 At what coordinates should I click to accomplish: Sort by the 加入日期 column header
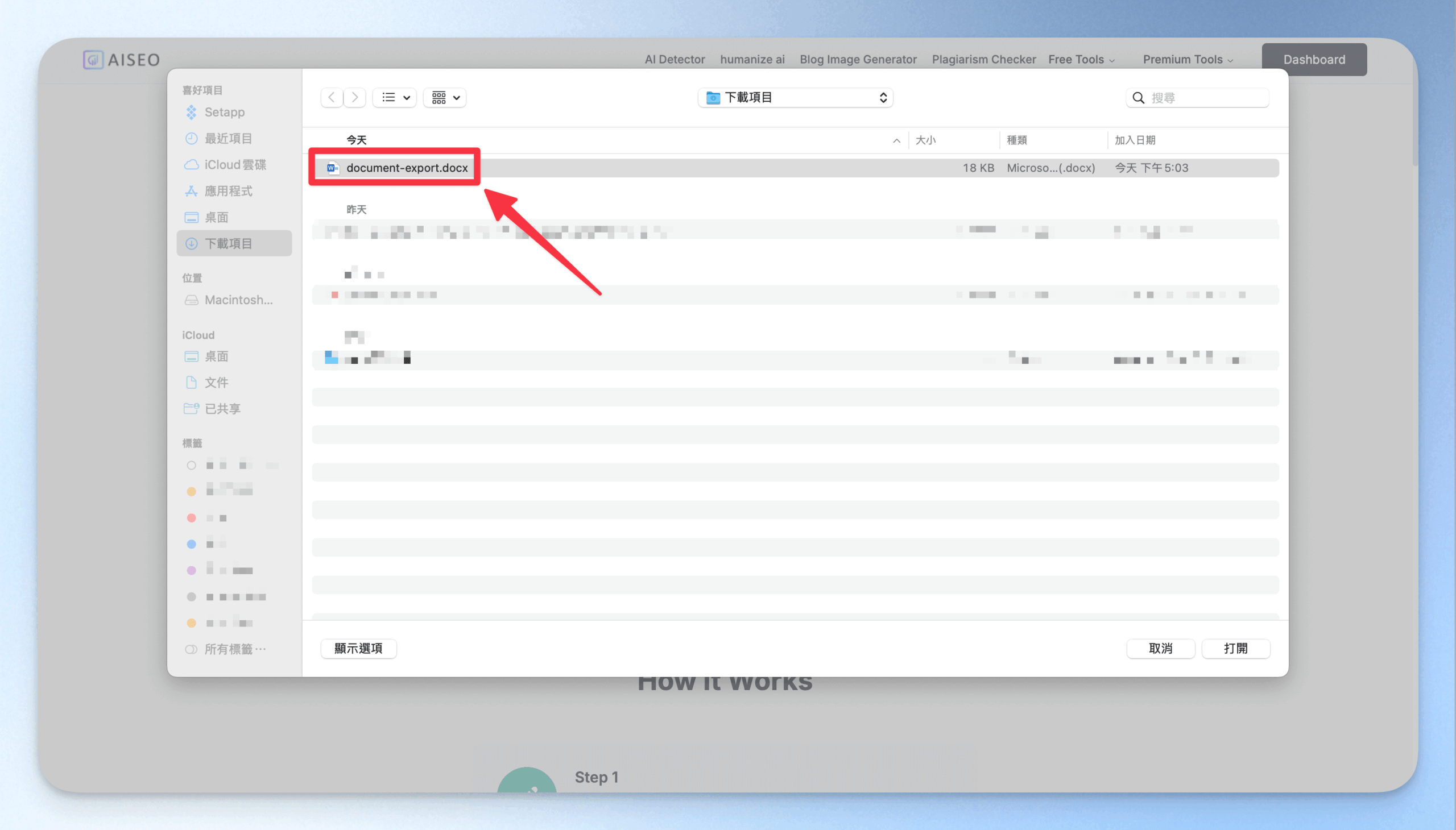[x=1135, y=140]
